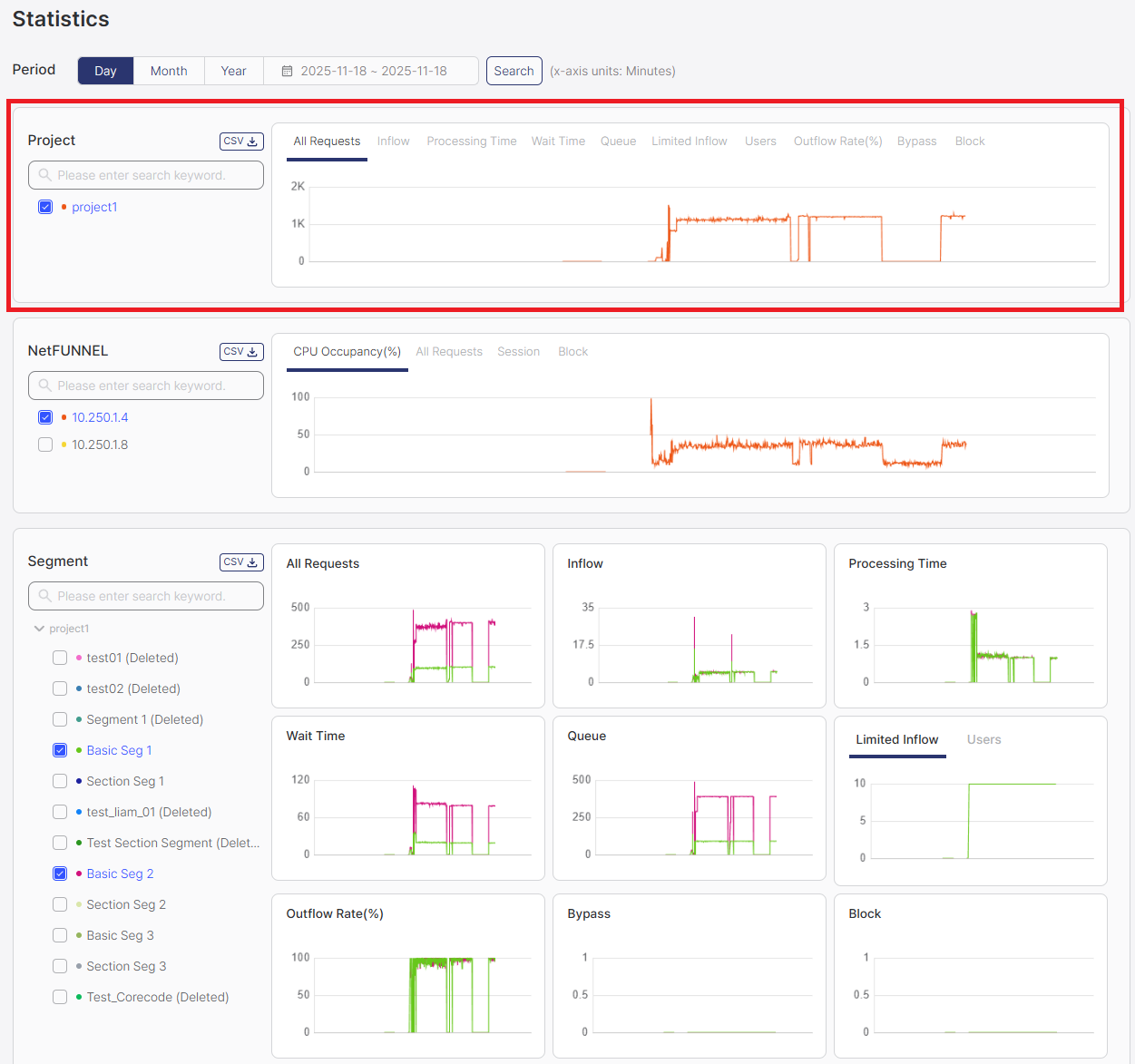Export Segment data via CSV icon

coord(241,562)
